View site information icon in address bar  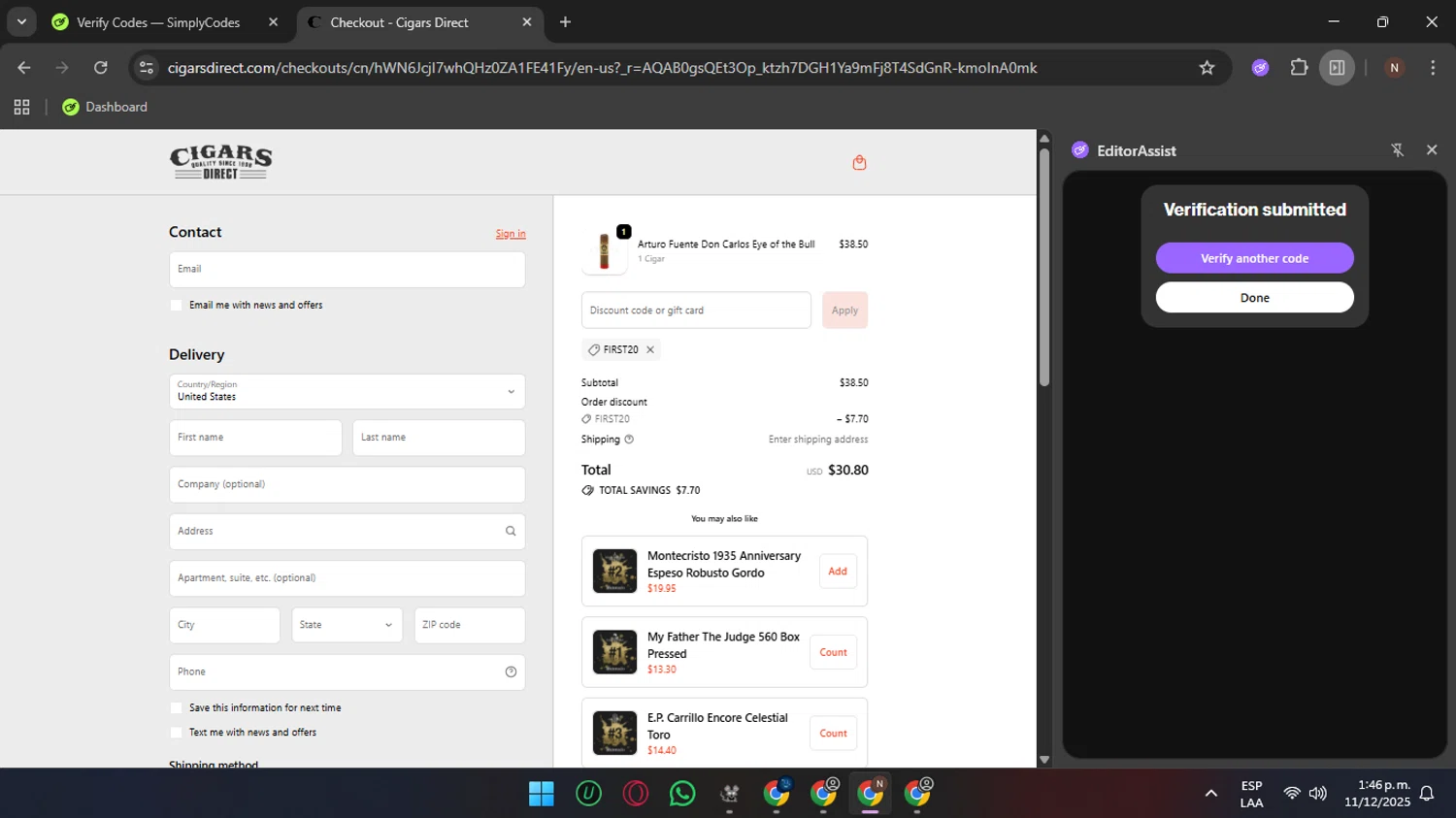(147, 68)
